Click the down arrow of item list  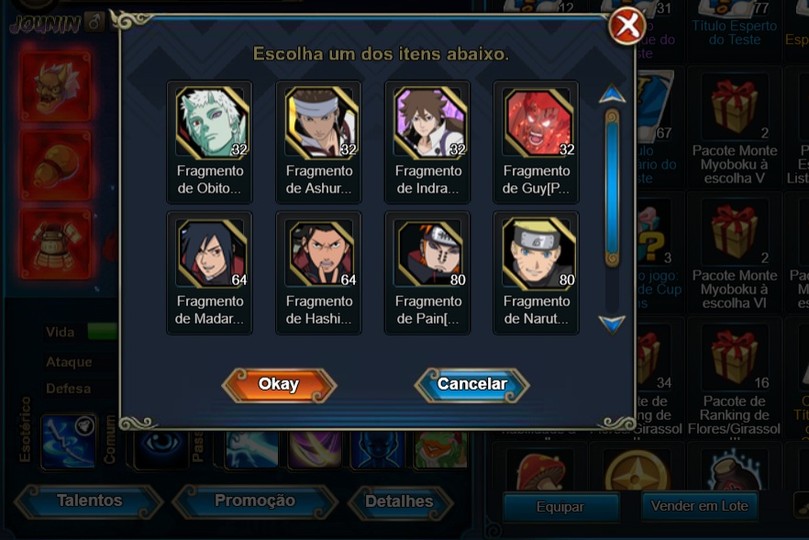tap(612, 324)
